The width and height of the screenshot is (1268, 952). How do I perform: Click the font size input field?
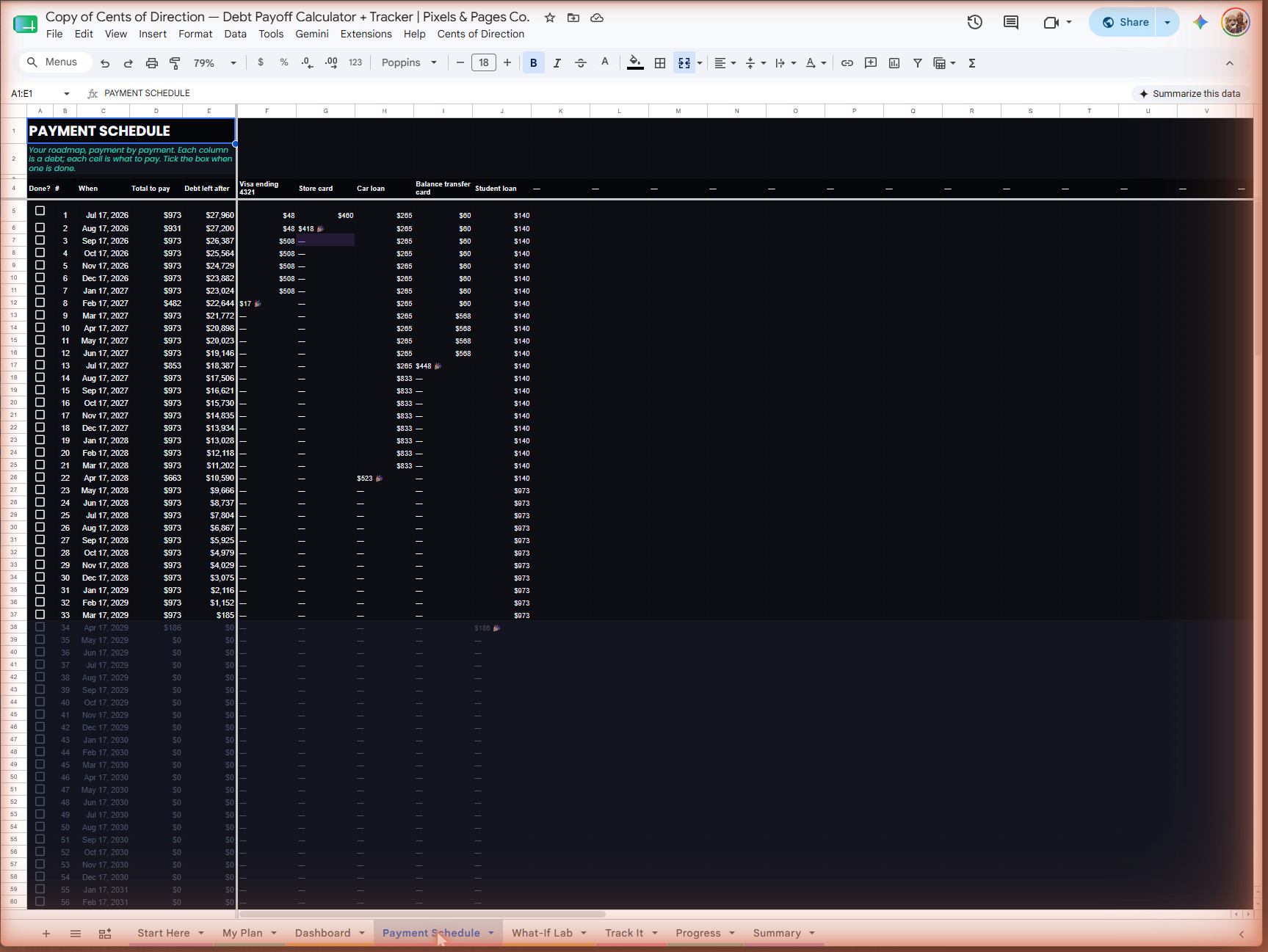pyautogui.click(x=484, y=63)
